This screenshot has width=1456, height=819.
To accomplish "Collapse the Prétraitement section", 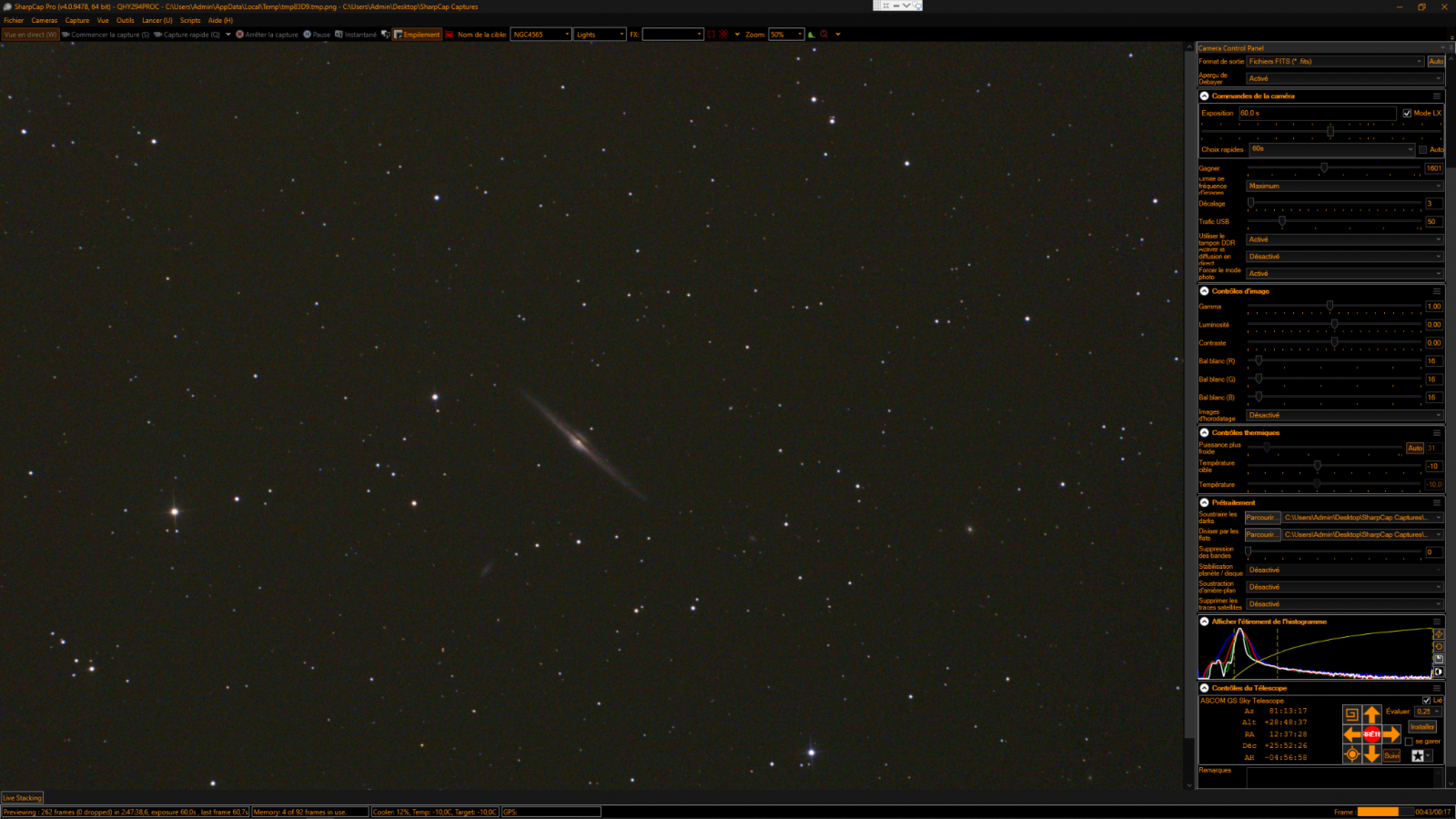I will [x=1204, y=502].
